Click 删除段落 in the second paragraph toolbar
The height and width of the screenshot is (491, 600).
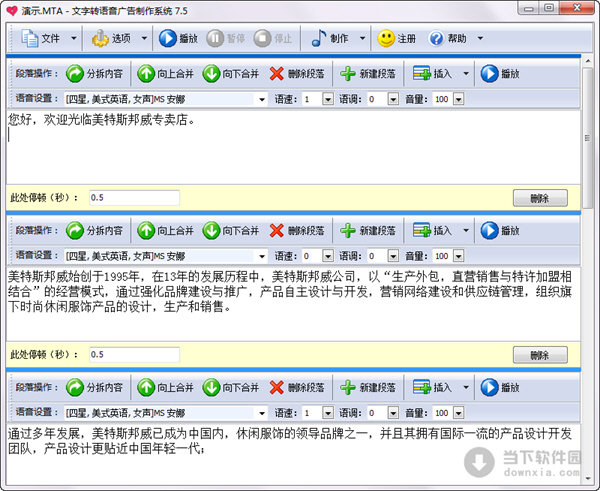[297, 231]
